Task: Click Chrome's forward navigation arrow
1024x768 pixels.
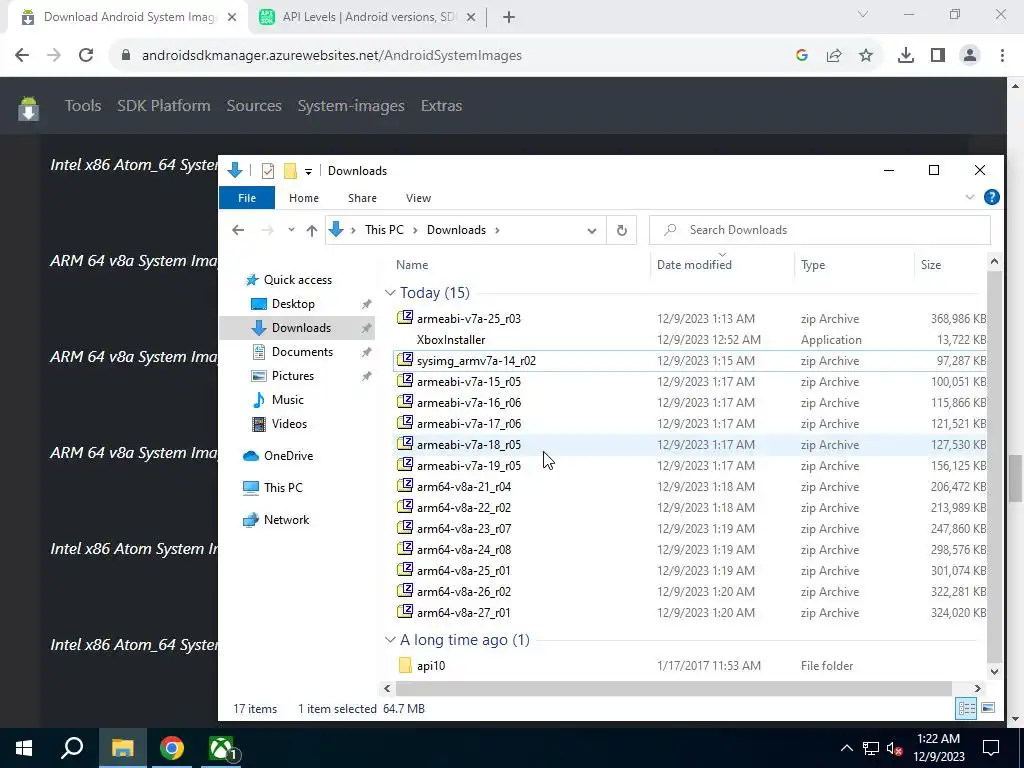Action: click(54, 56)
